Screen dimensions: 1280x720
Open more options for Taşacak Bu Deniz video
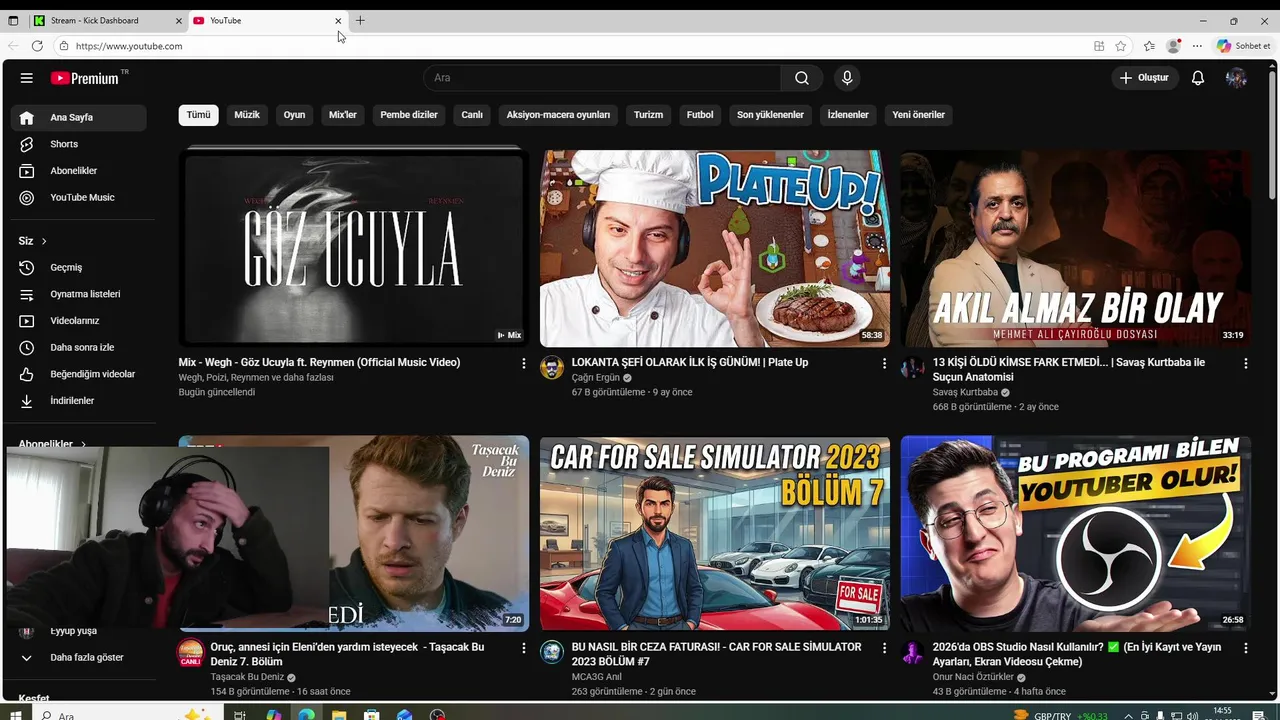pos(523,648)
